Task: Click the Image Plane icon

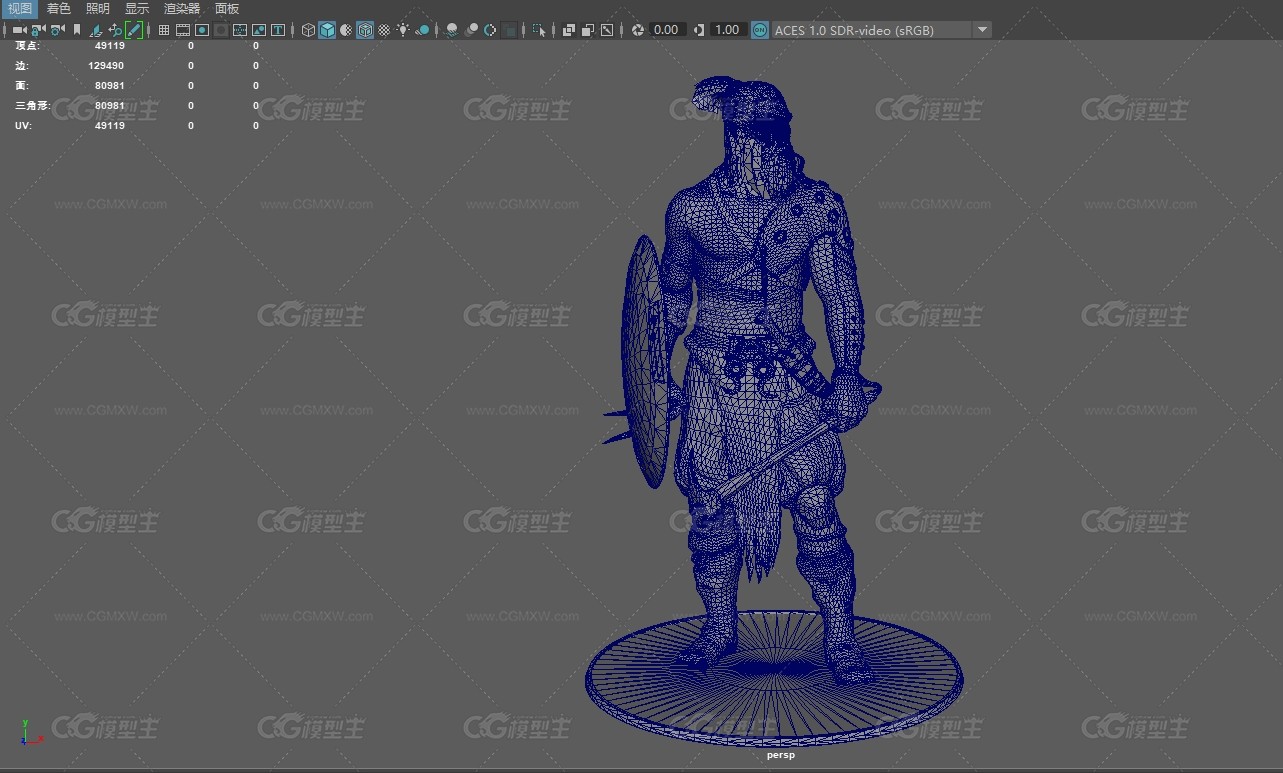Action: coord(96,30)
